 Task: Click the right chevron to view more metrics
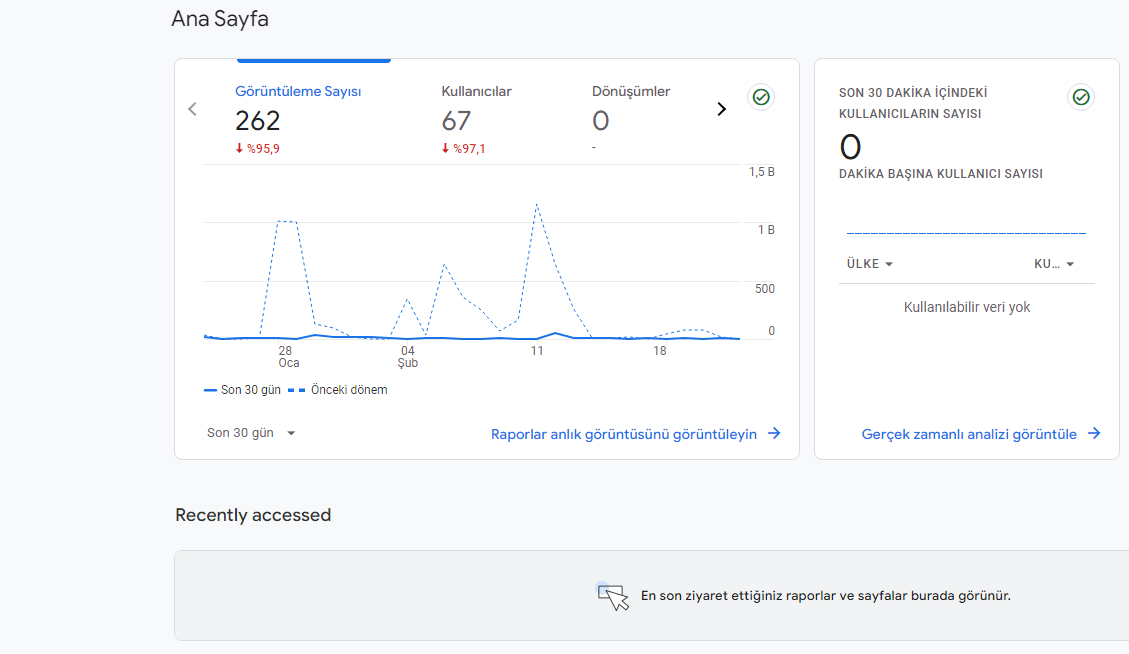coord(721,108)
